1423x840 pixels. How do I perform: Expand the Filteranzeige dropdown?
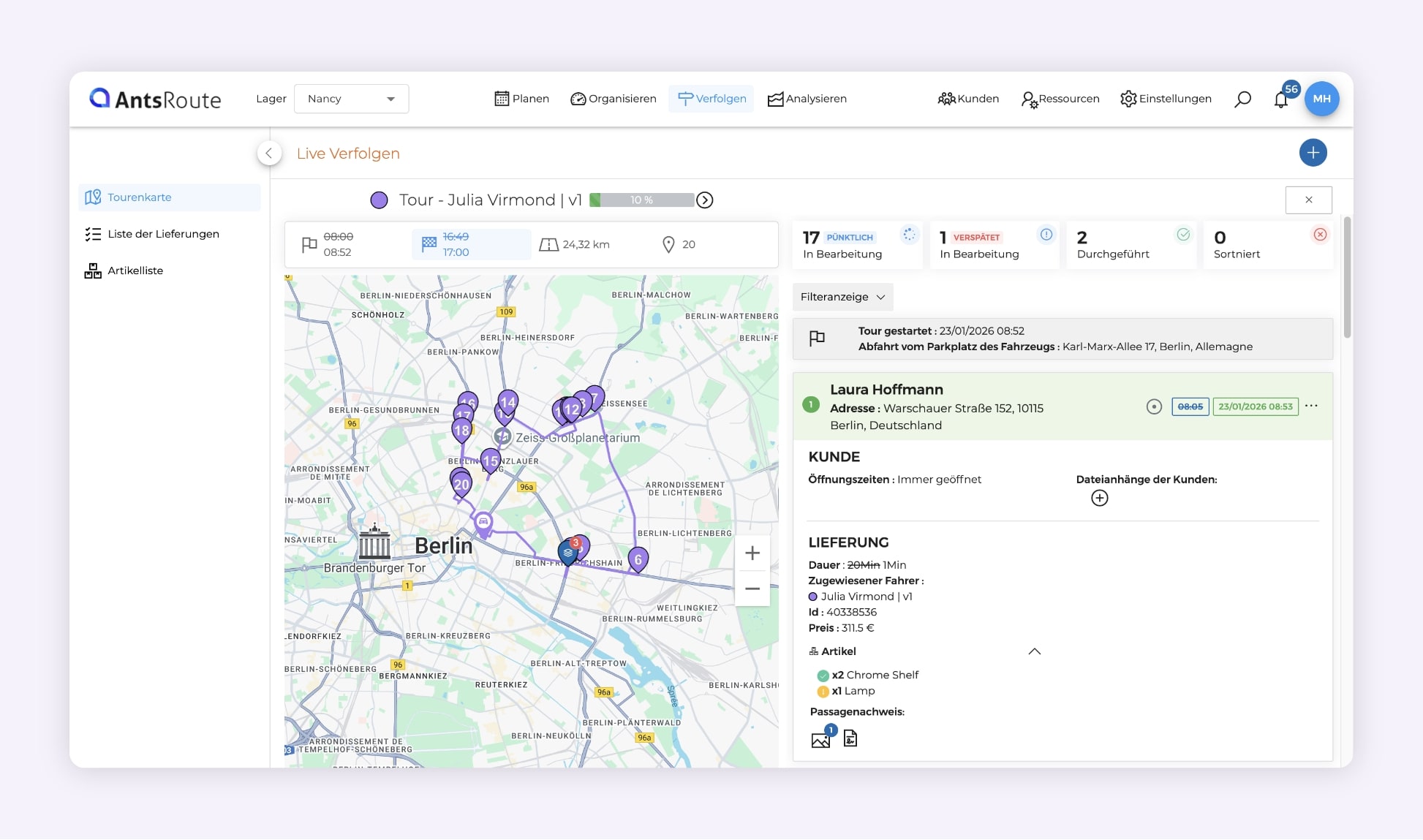[842, 297]
